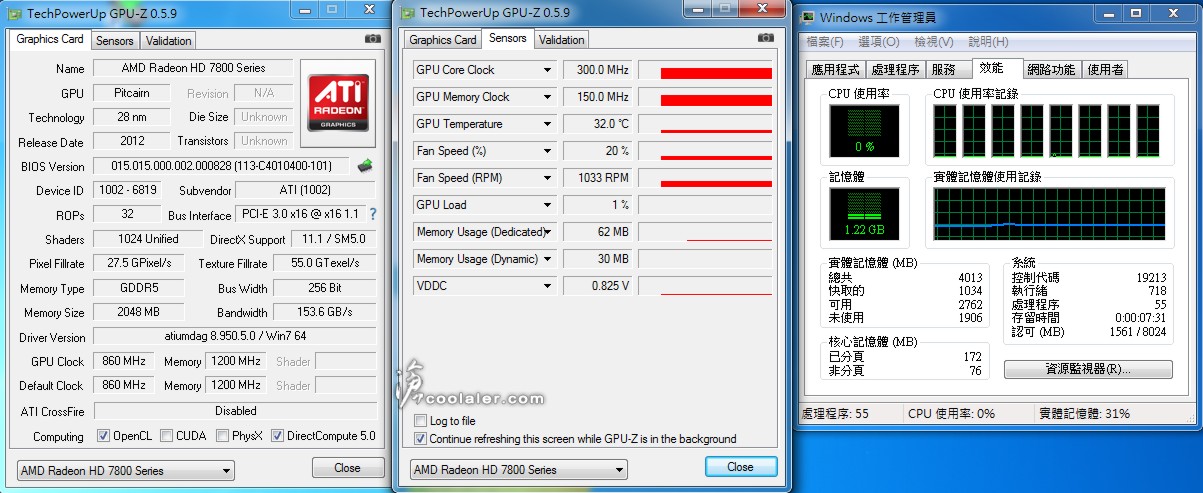Click the BIOS save chip icon
The width and height of the screenshot is (1203, 493).
point(365,166)
